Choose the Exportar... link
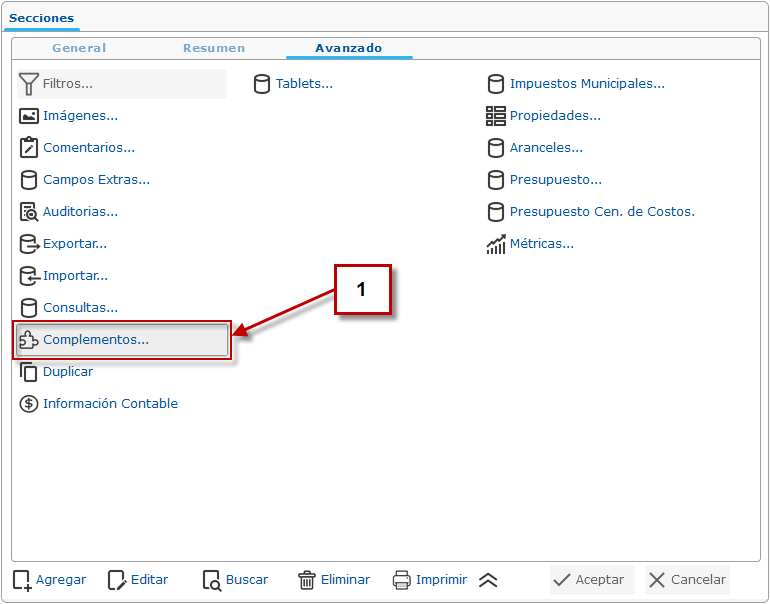Screen dimensions: 770x604 tap(75, 244)
